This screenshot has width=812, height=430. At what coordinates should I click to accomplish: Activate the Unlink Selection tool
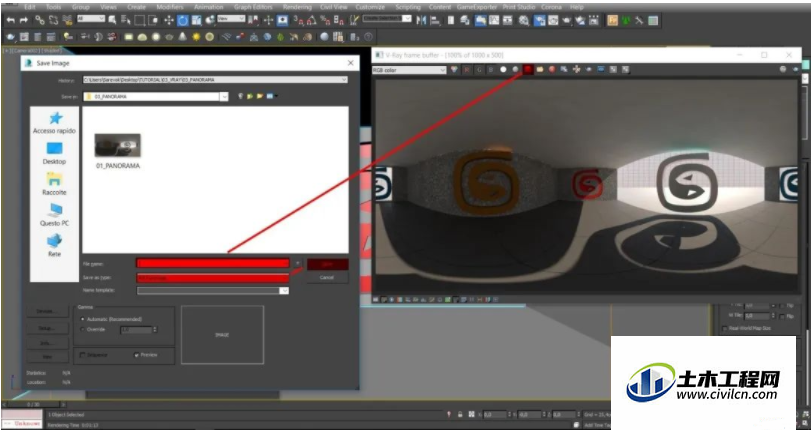pyautogui.click(x=53, y=20)
